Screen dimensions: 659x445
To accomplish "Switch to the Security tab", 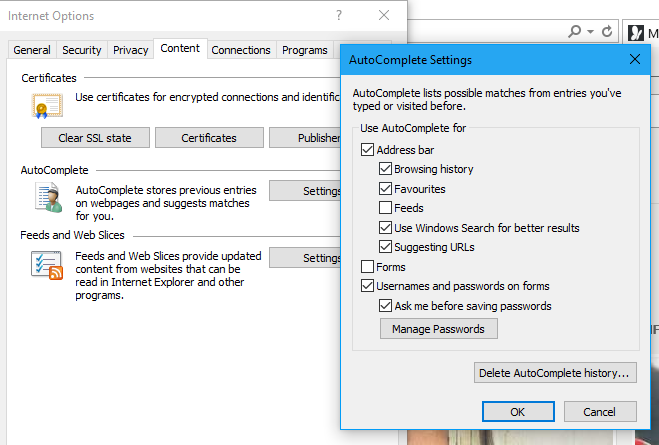I will pos(82,50).
